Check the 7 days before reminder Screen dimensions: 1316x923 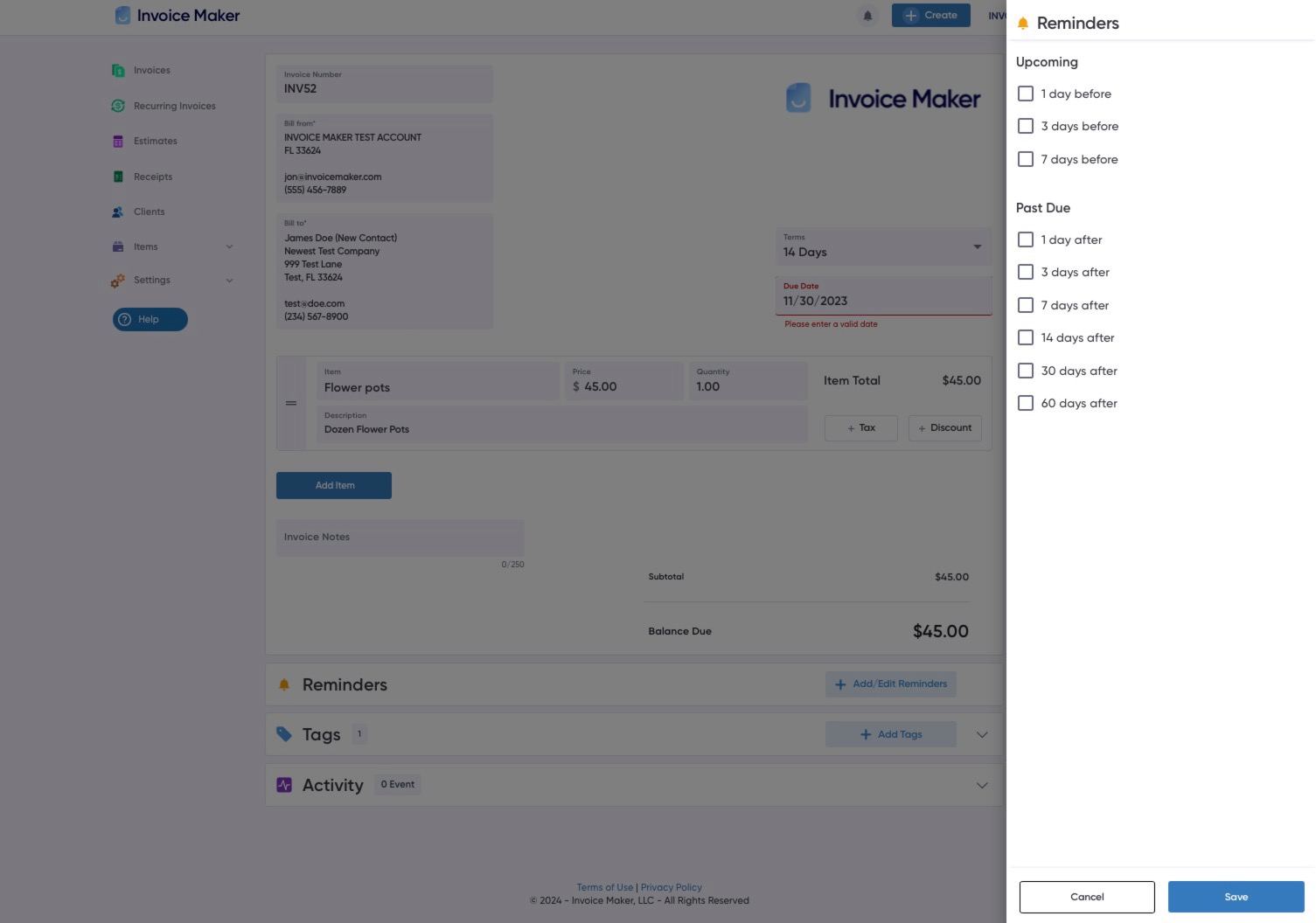(x=1026, y=159)
